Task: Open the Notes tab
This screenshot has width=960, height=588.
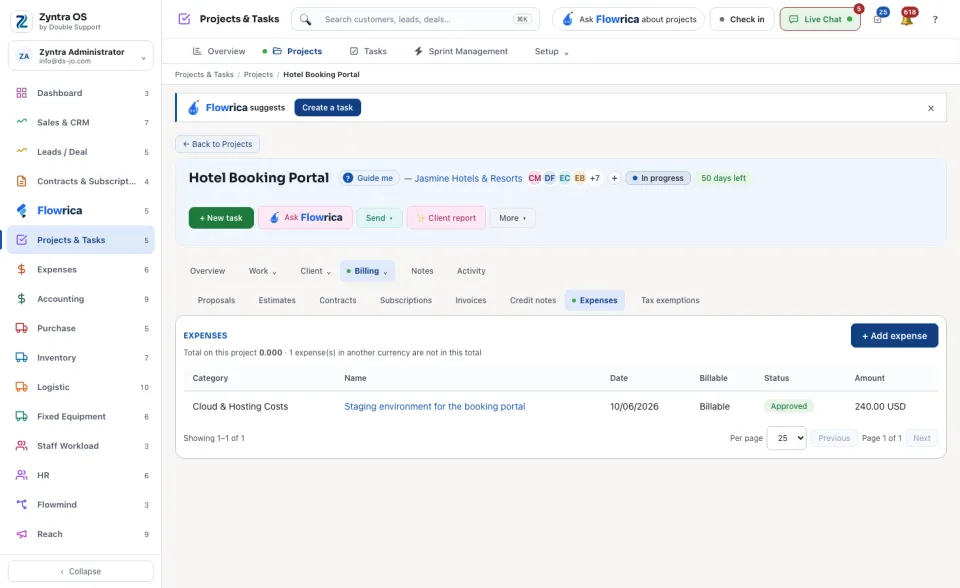Action: pyautogui.click(x=422, y=271)
